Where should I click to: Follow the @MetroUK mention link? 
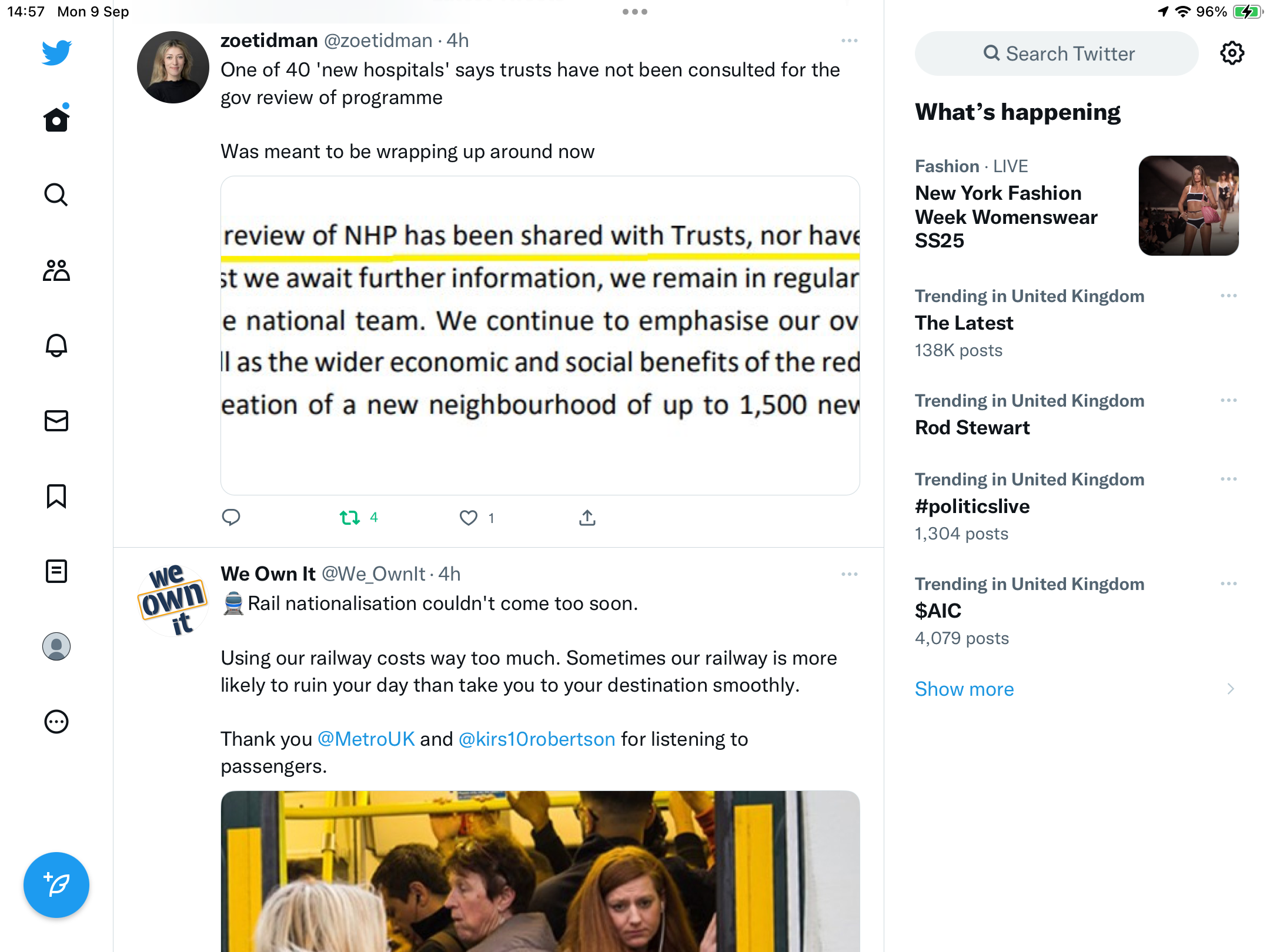(366, 739)
